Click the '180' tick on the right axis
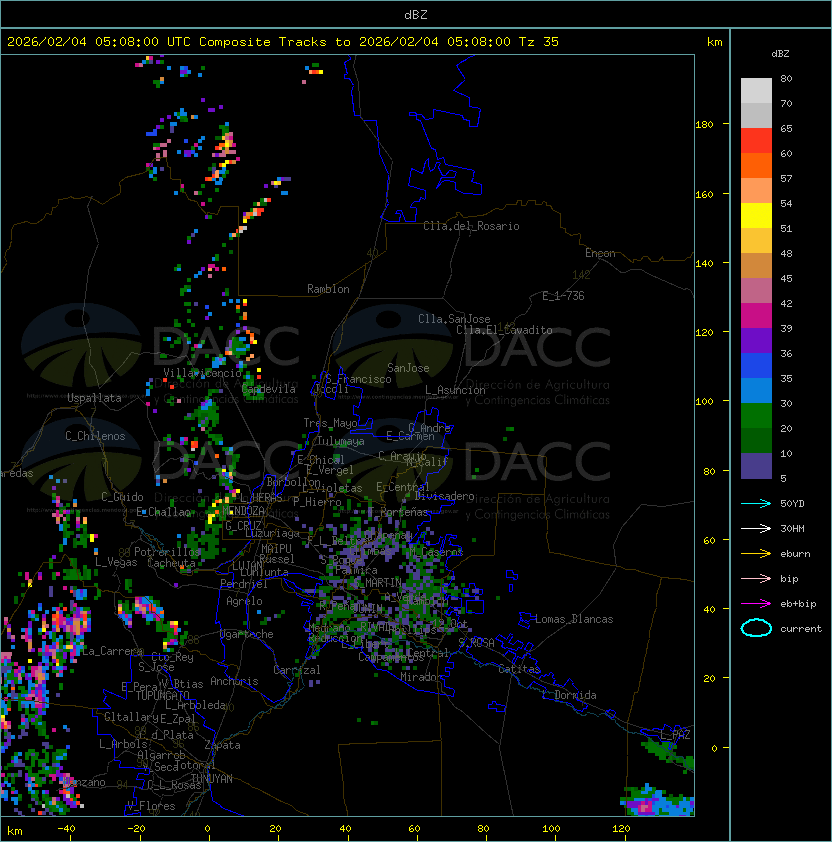 [704, 124]
